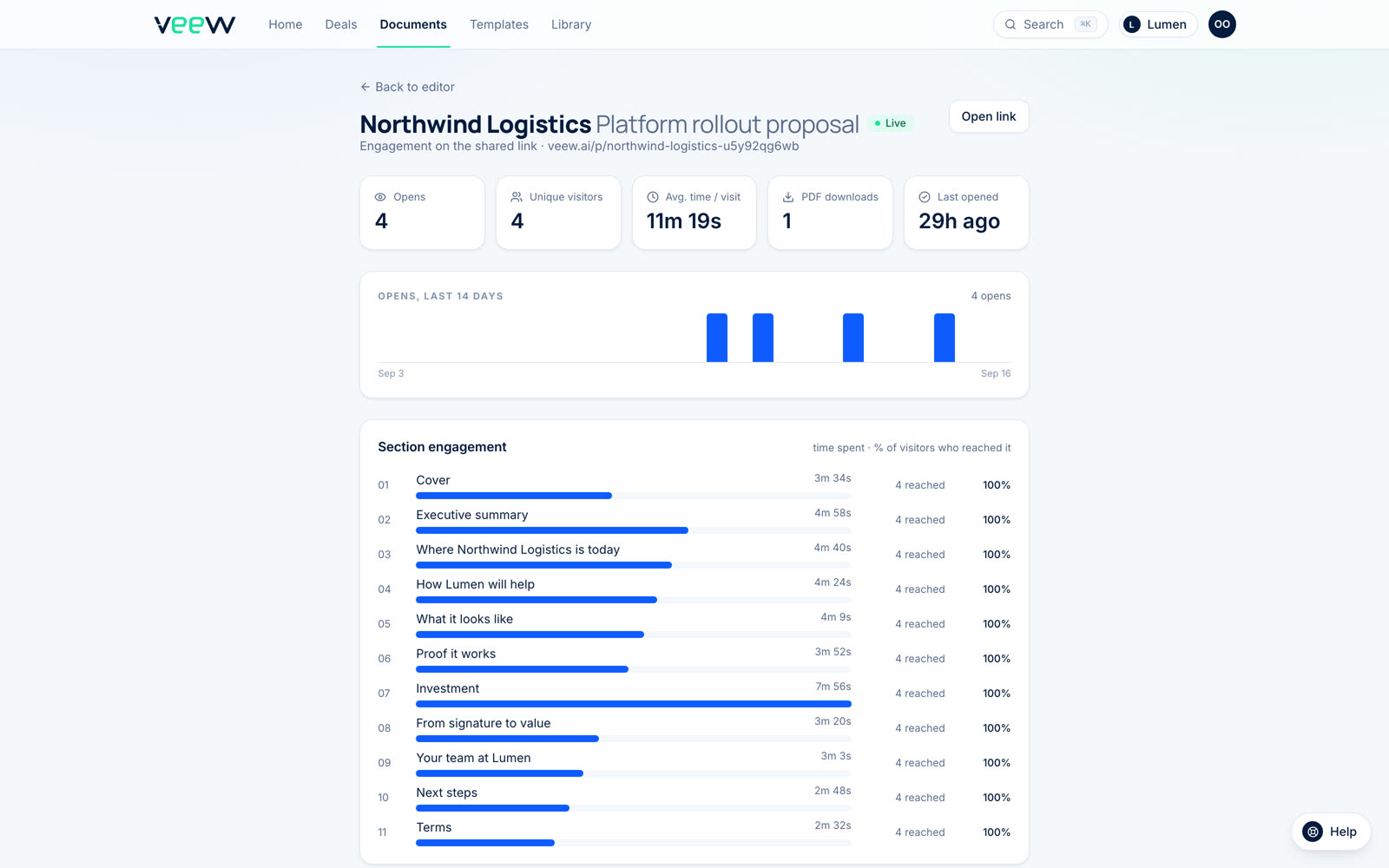
Task: Click the Lumen workspace L badge
Action: click(1132, 24)
